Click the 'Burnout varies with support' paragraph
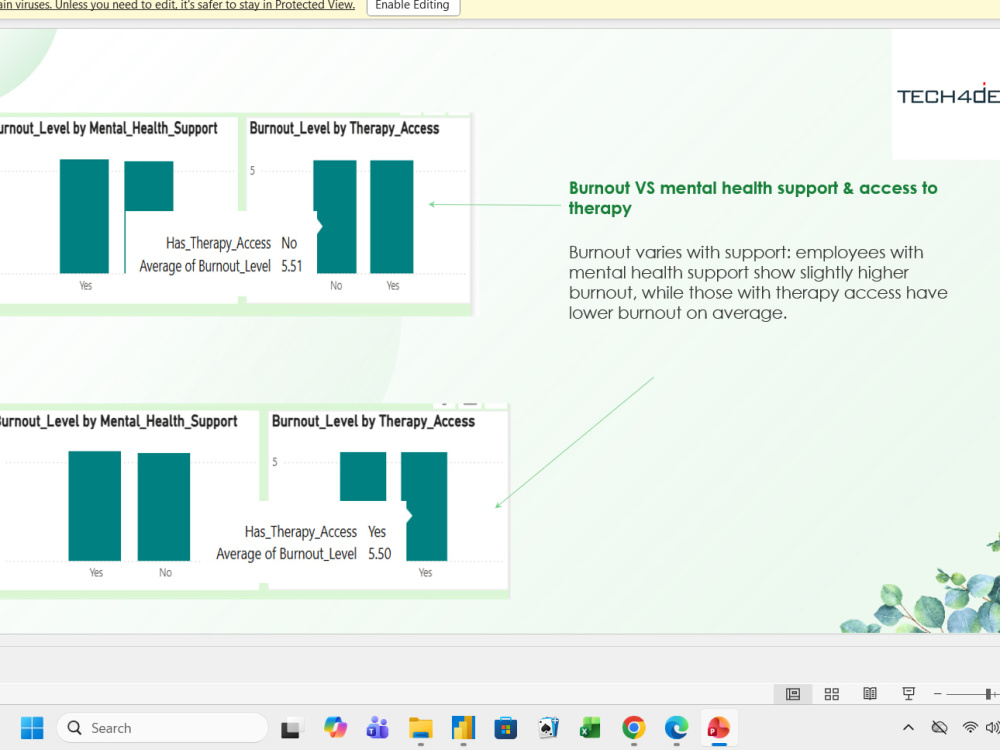 pos(758,283)
